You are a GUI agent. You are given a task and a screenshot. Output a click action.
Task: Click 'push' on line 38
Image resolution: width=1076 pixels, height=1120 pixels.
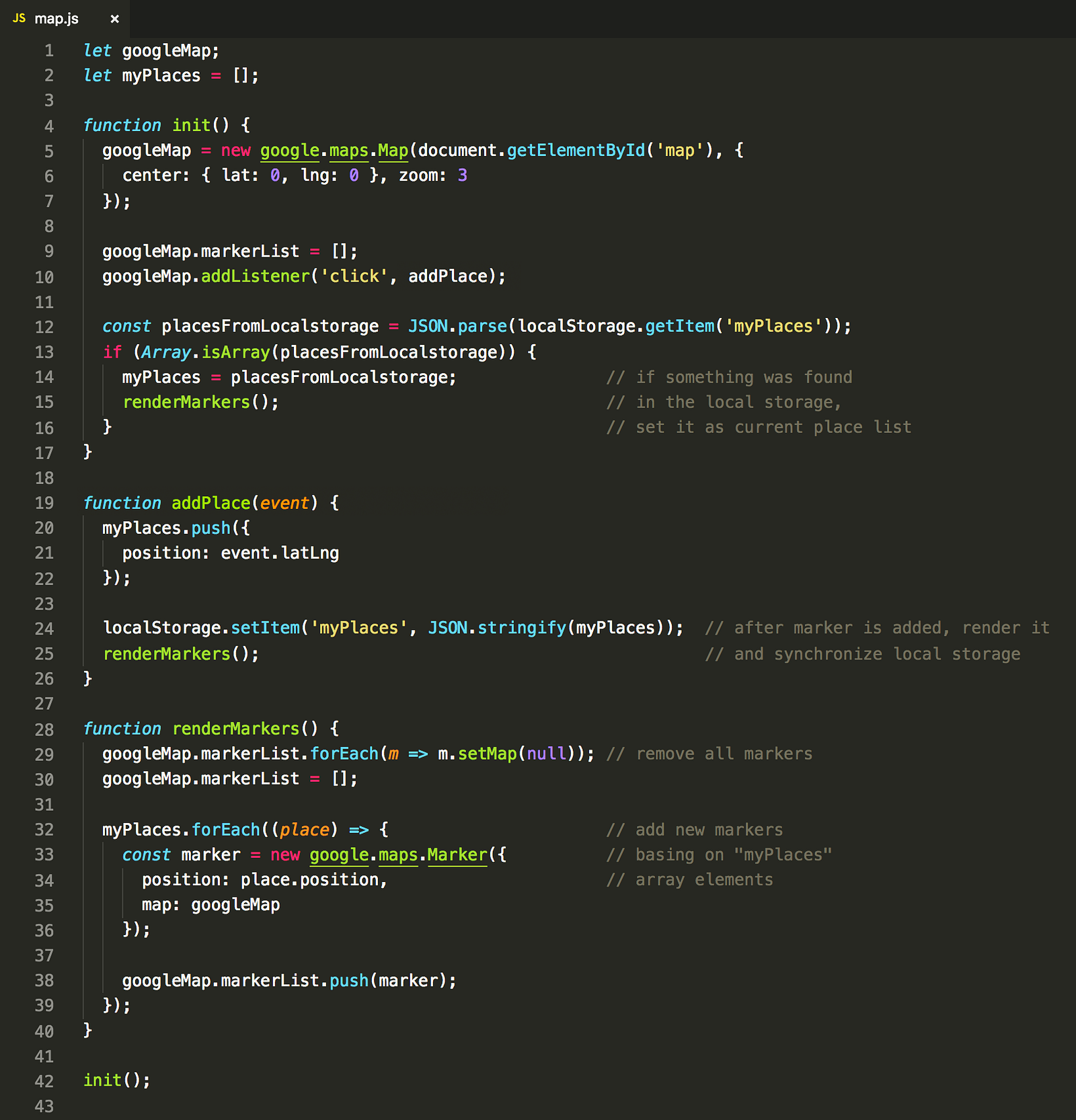click(x=349, y=981)
